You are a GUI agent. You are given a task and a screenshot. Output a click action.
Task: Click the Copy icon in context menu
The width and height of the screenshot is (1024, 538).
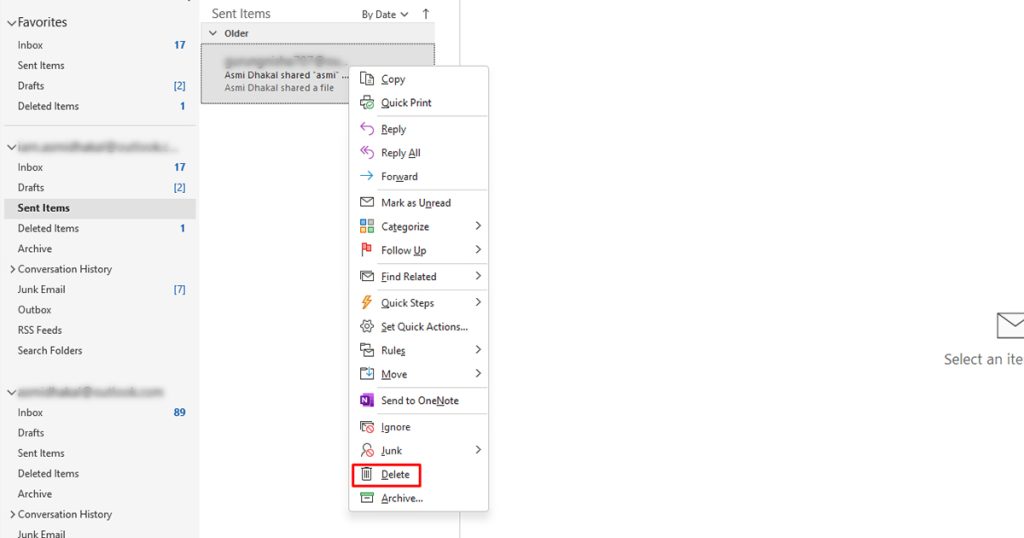point(367,79)
